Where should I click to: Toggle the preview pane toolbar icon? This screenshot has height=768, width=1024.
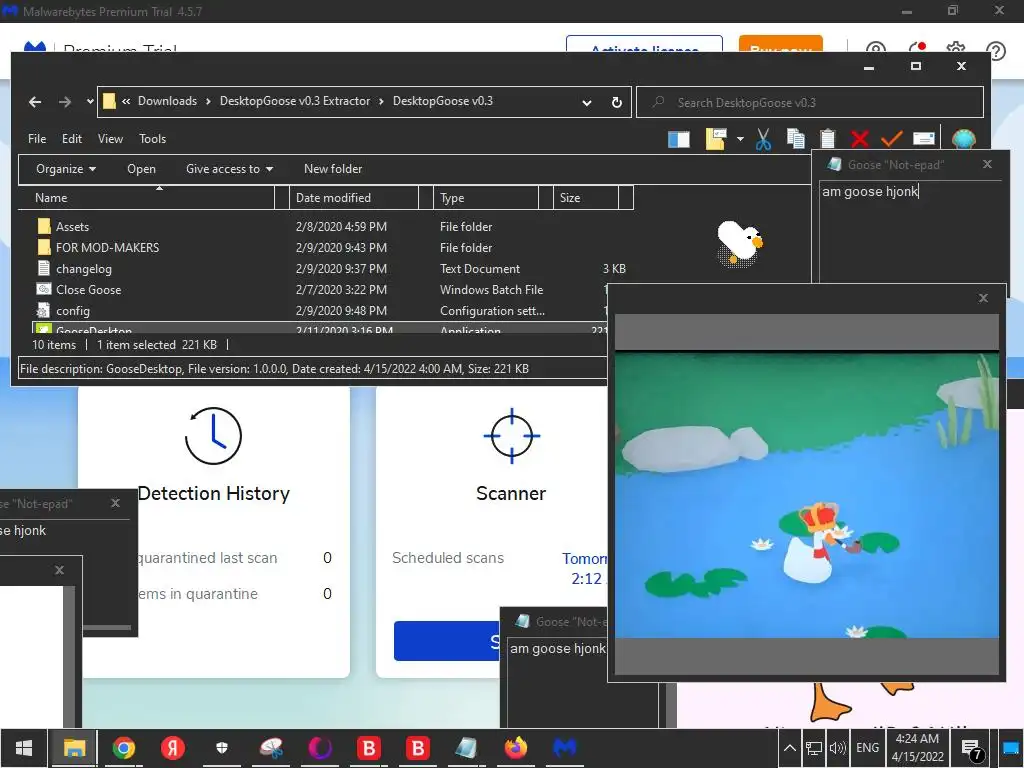click(679, 138)
